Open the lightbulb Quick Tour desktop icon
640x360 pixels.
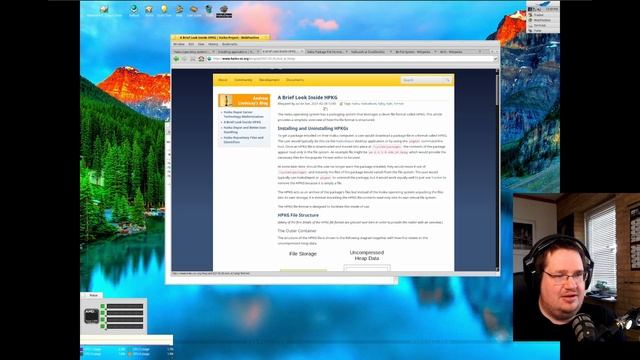tap(164, 10)
